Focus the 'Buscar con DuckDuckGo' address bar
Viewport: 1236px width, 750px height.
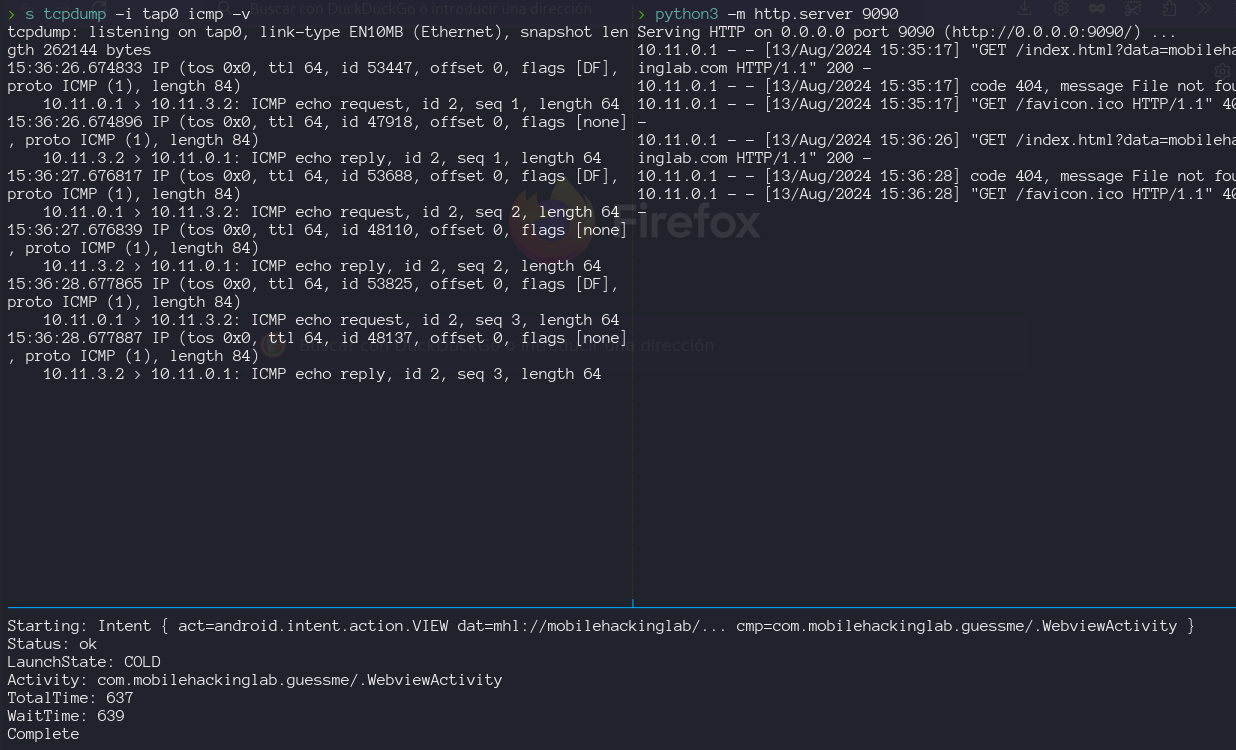(x=420, y=9)
